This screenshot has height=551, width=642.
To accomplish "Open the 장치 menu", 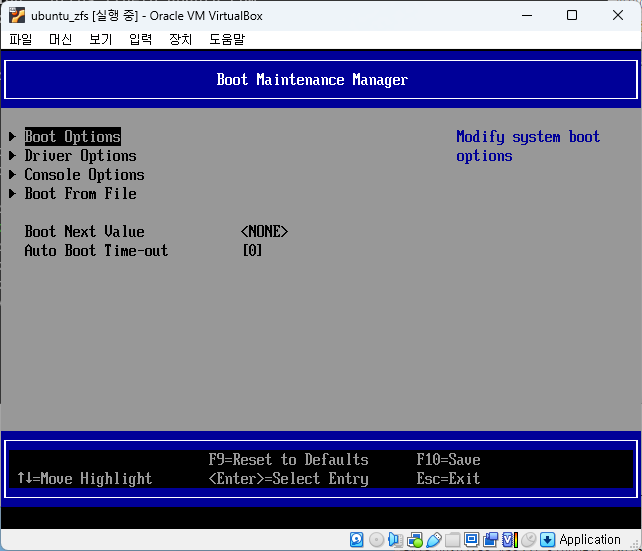I will tap(180, 39).
